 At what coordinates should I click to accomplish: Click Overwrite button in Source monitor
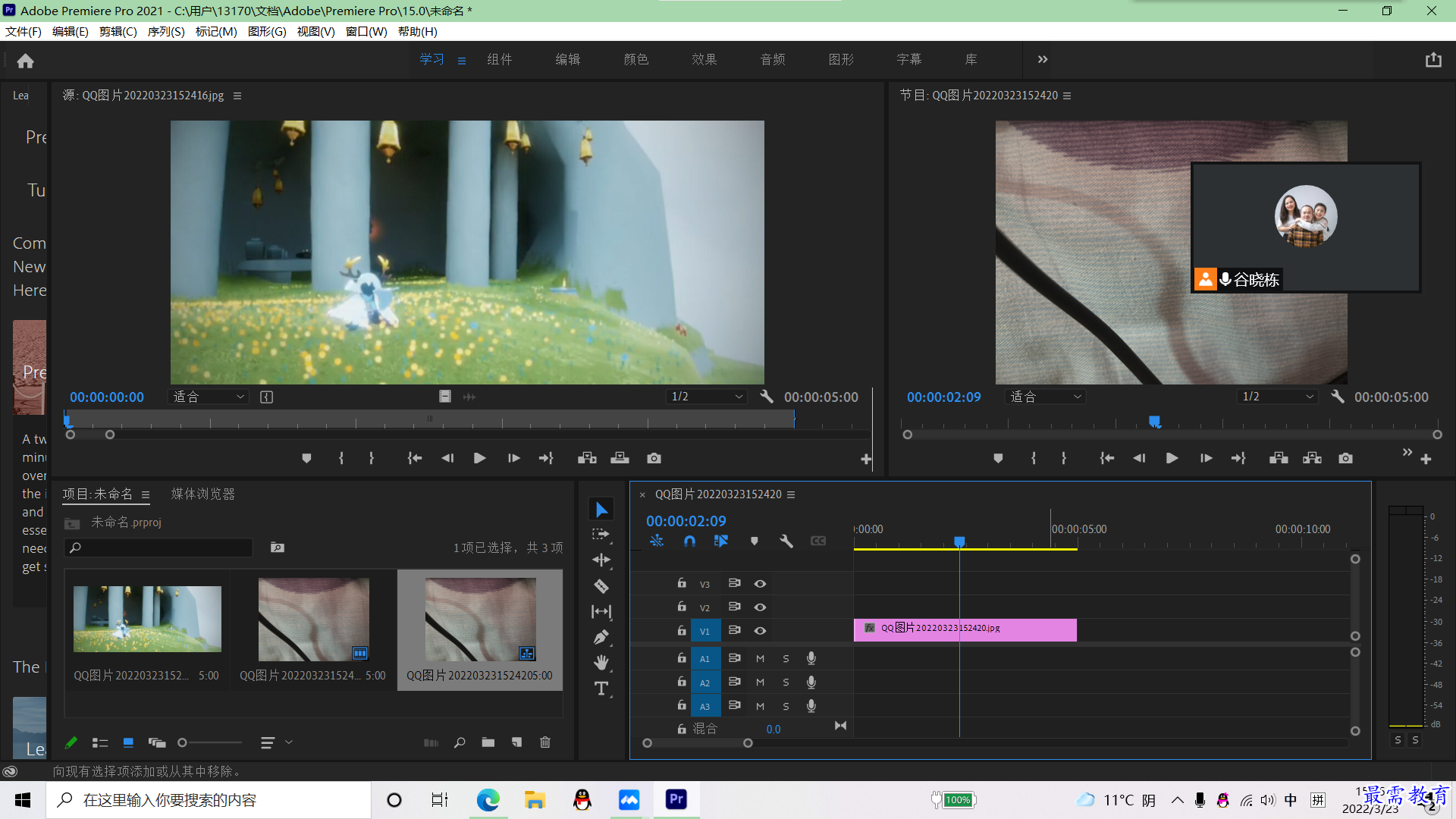point(620,458)
